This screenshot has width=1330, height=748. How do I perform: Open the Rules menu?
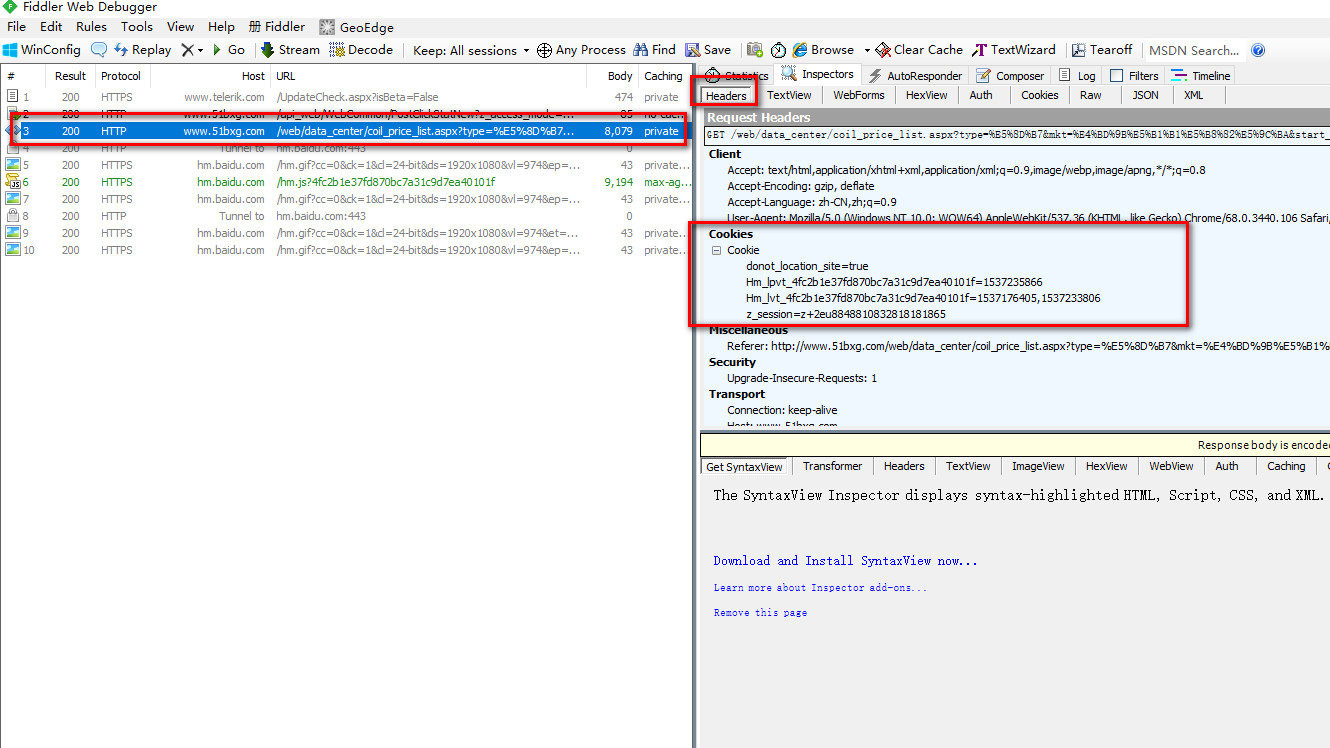click(x=91, y=27)
